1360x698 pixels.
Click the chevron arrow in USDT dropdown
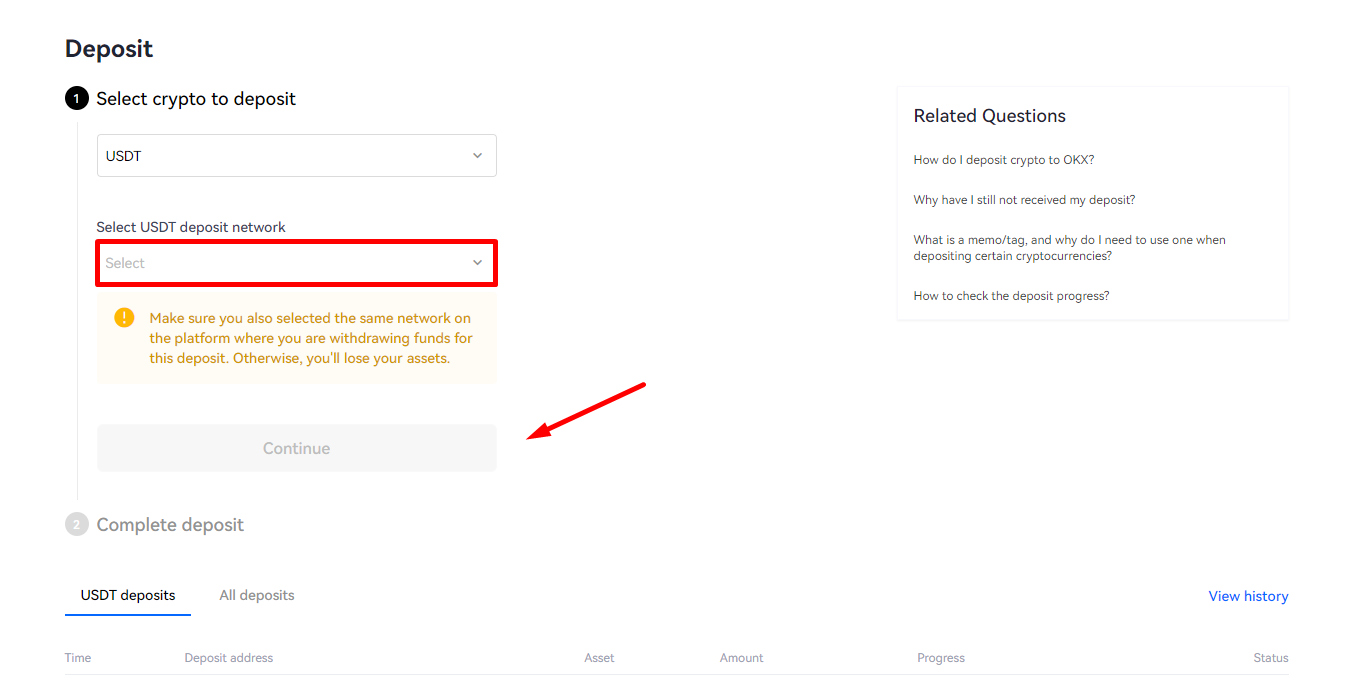pos(477,156)
